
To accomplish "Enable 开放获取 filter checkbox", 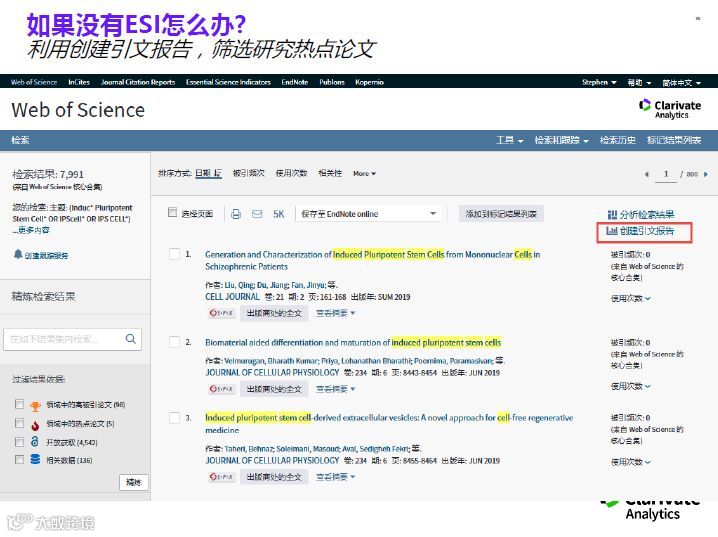I will pos(19,442).
